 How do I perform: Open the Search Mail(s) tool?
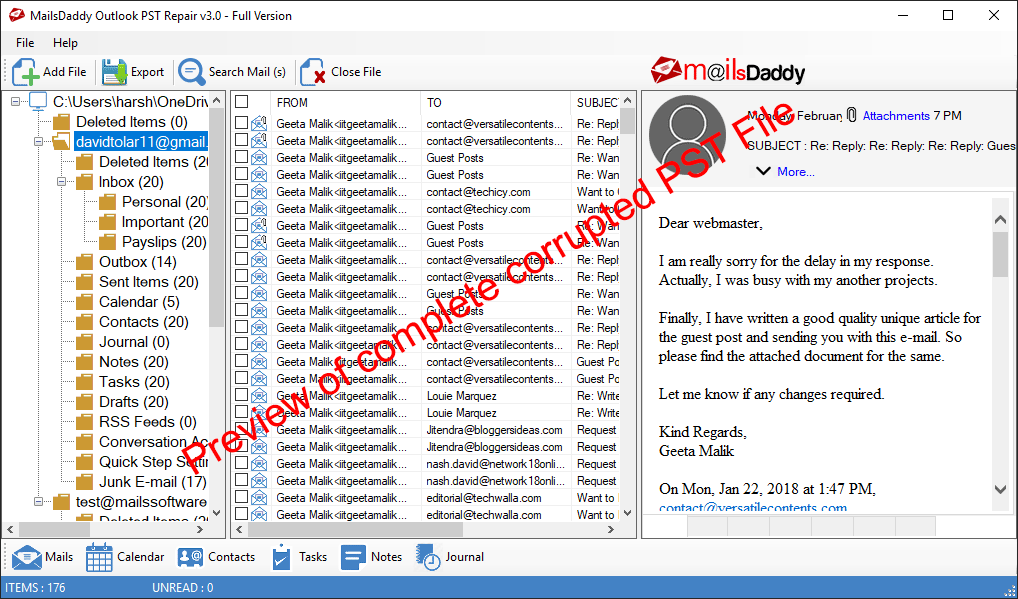(x=232, y=71)
